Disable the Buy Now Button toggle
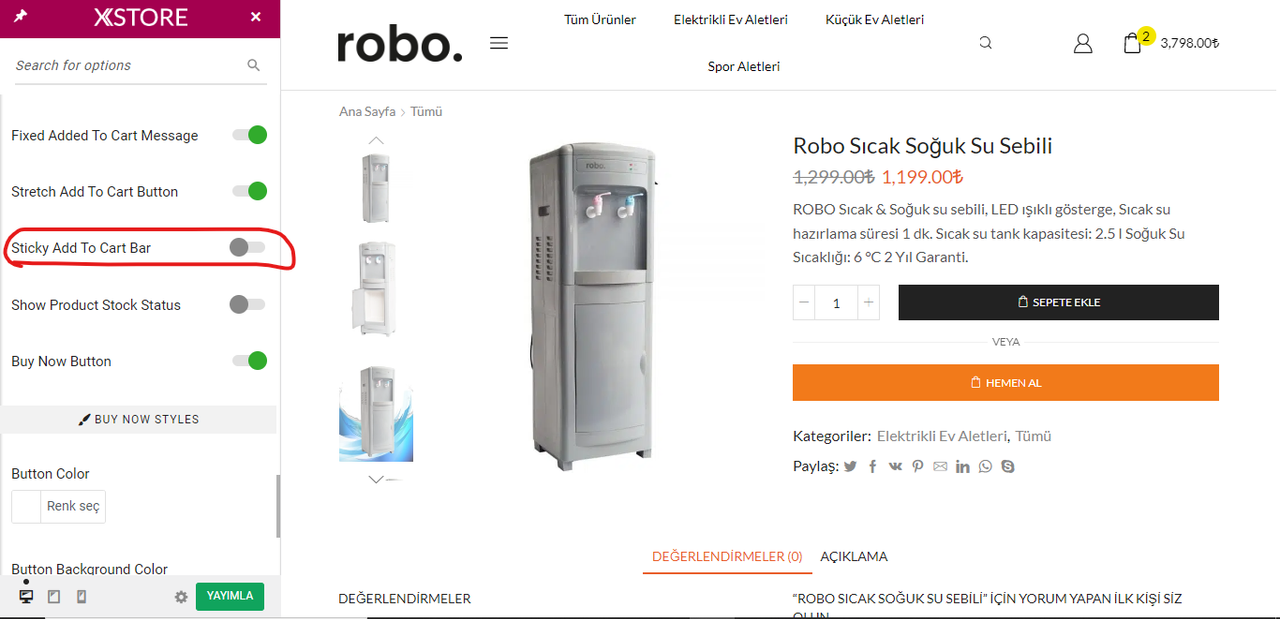1280x619 pixels. point(249,361)
